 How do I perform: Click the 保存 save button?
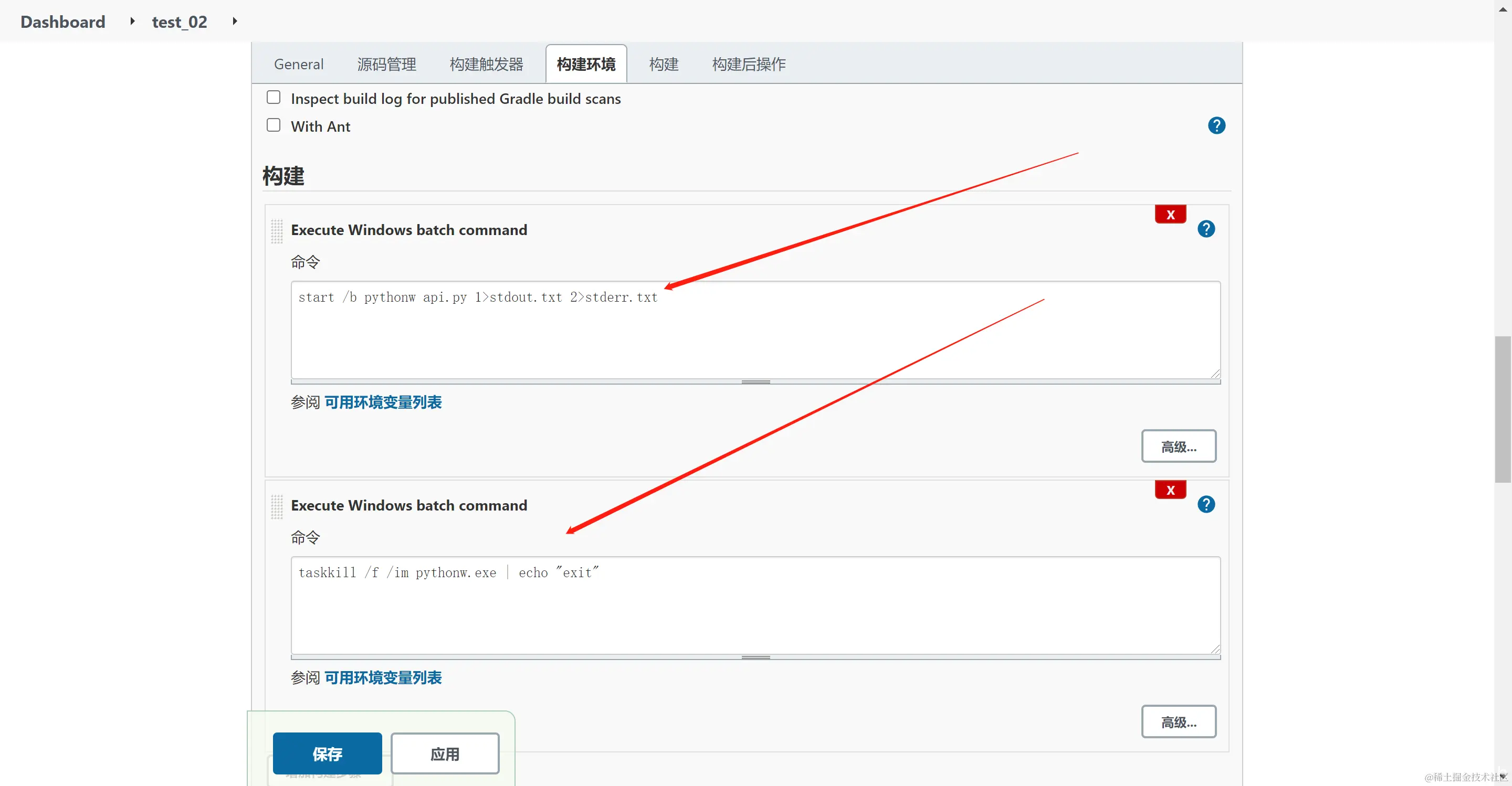pyautogui.click(x=327, y=753)
